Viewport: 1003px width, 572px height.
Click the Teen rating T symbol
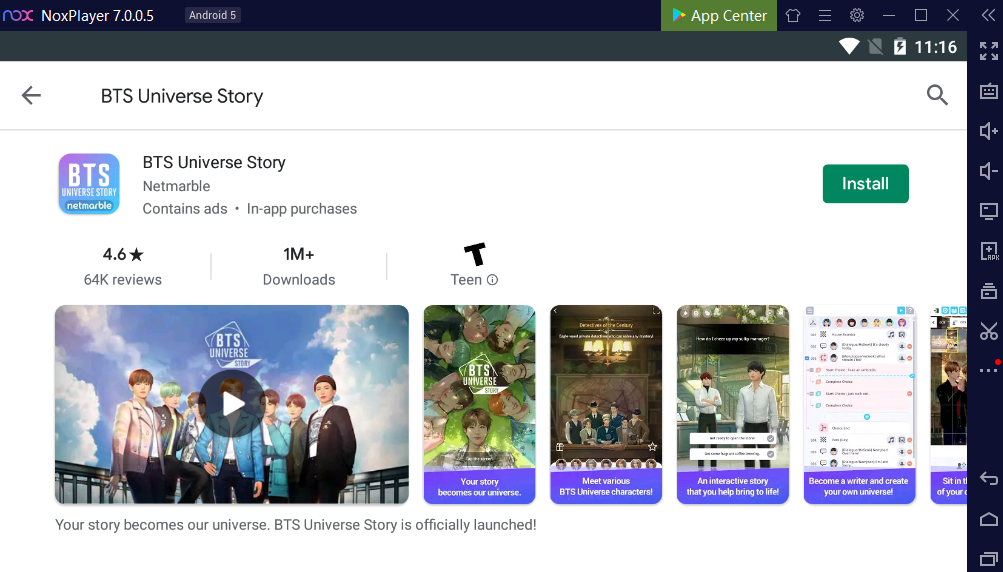coord(475,254)
